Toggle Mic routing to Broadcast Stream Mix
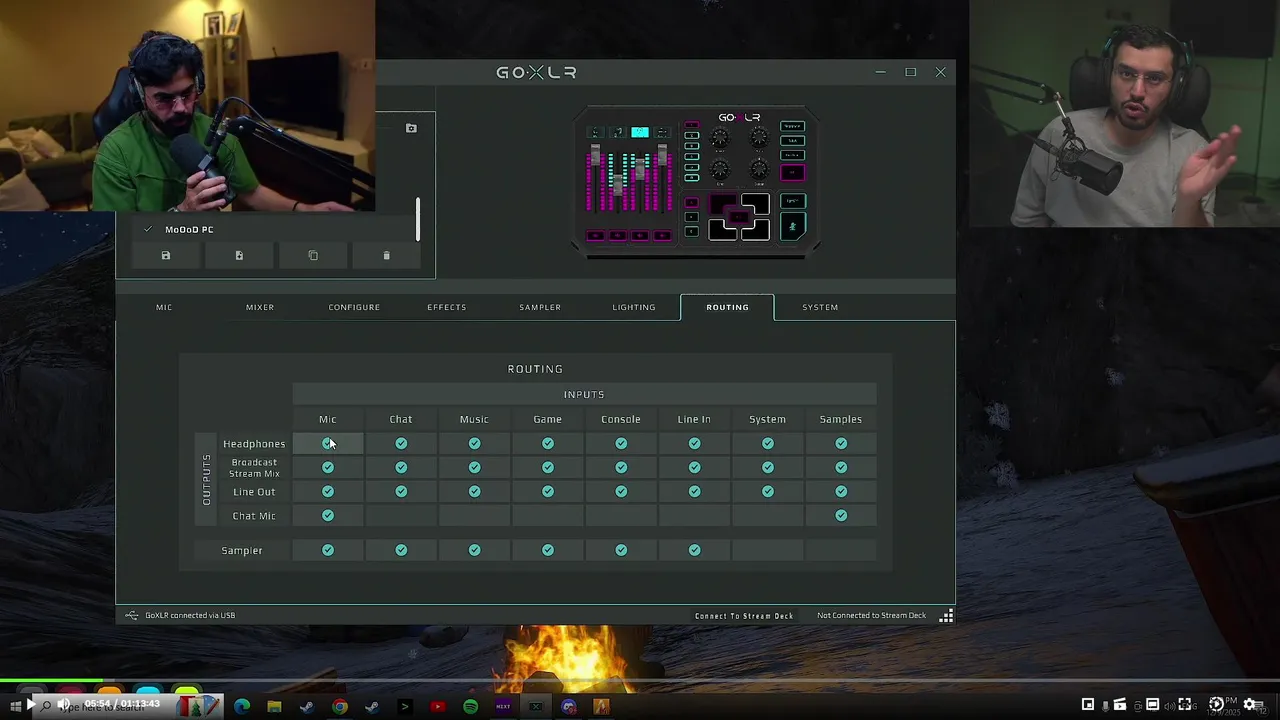Image resolution: width=1280 pixels, height=720 pixels. [x=328, y=467]
